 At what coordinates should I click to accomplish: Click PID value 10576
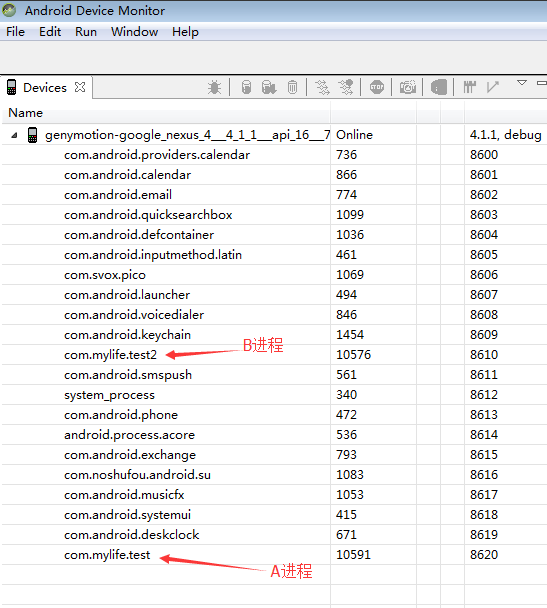pyautogui.click(x=353, y=355)
